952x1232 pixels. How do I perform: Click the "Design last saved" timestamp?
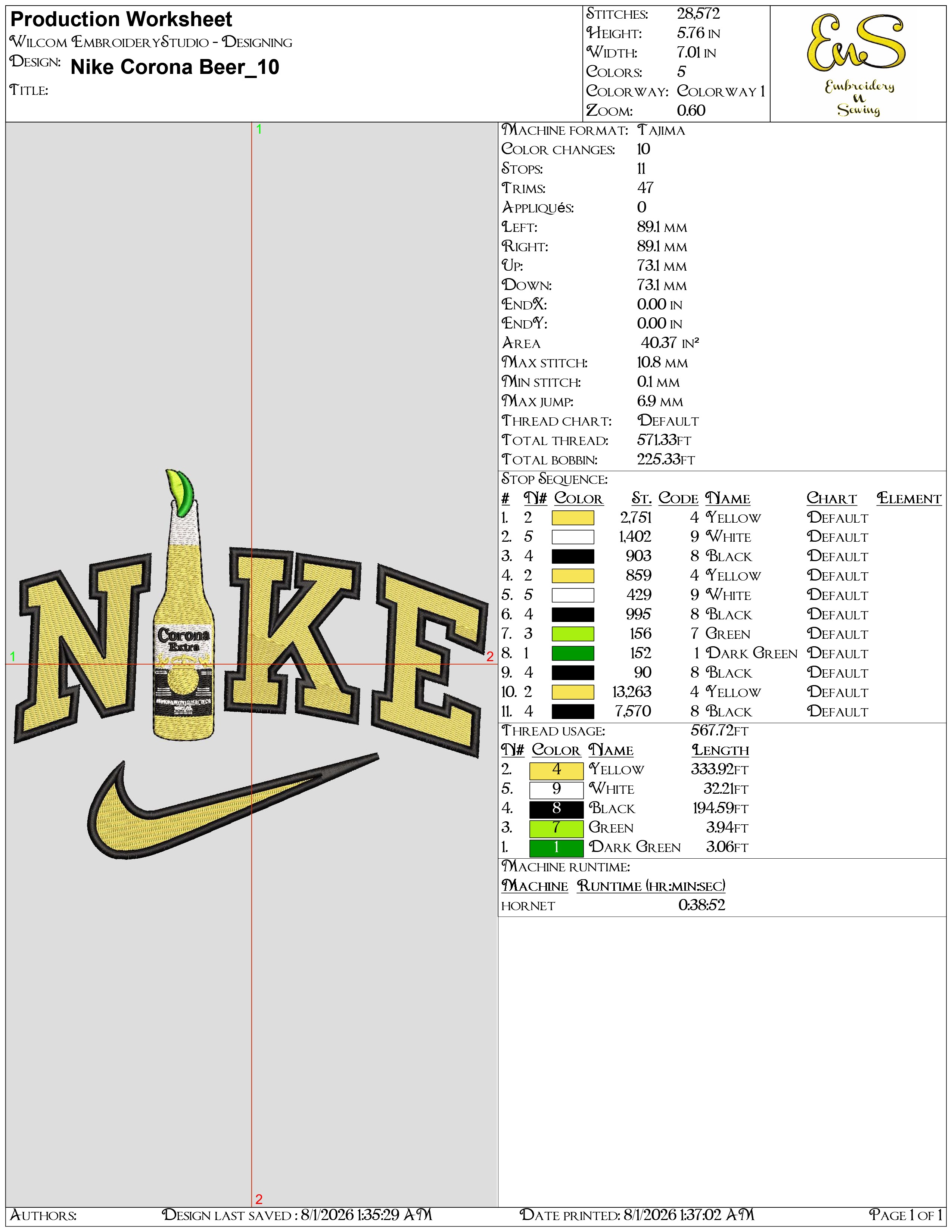tap(297, 1214)
